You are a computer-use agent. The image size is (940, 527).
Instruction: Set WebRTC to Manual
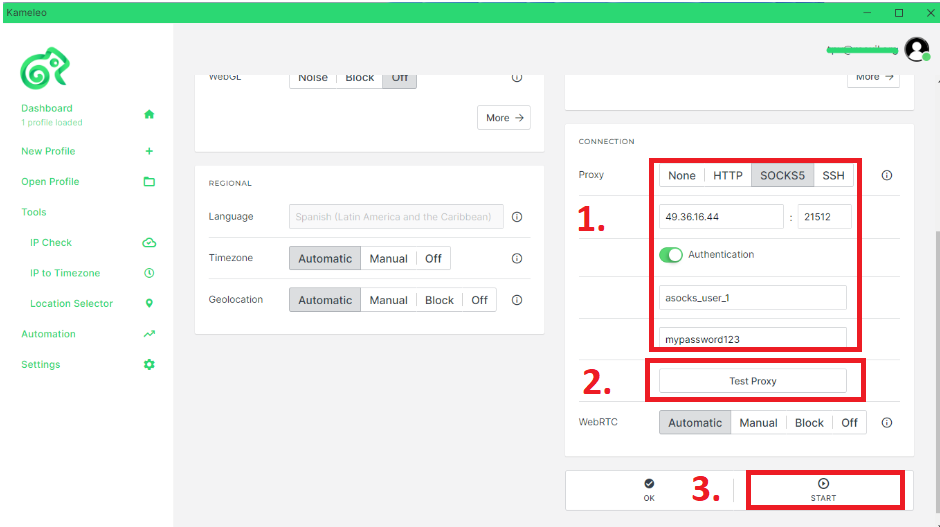pos(758,423)
